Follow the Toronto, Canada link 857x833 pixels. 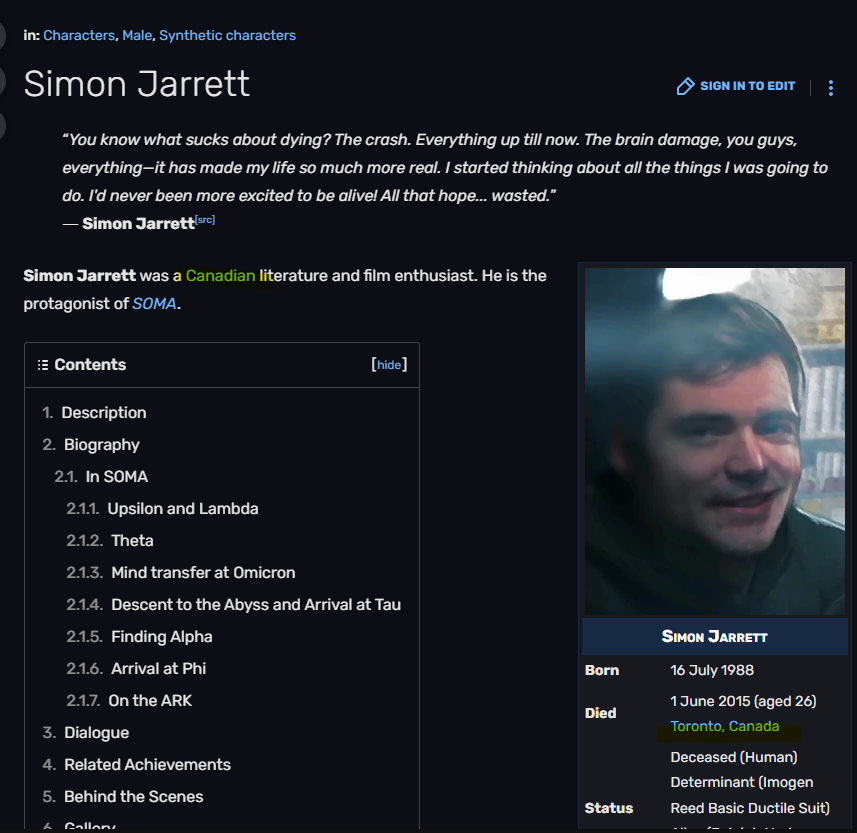(724, 726)
